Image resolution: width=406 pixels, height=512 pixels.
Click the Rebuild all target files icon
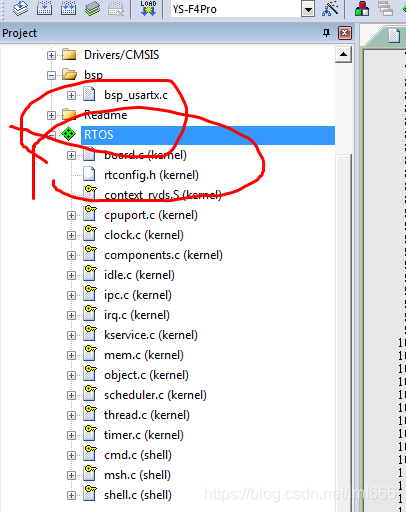tap(68, 8)
